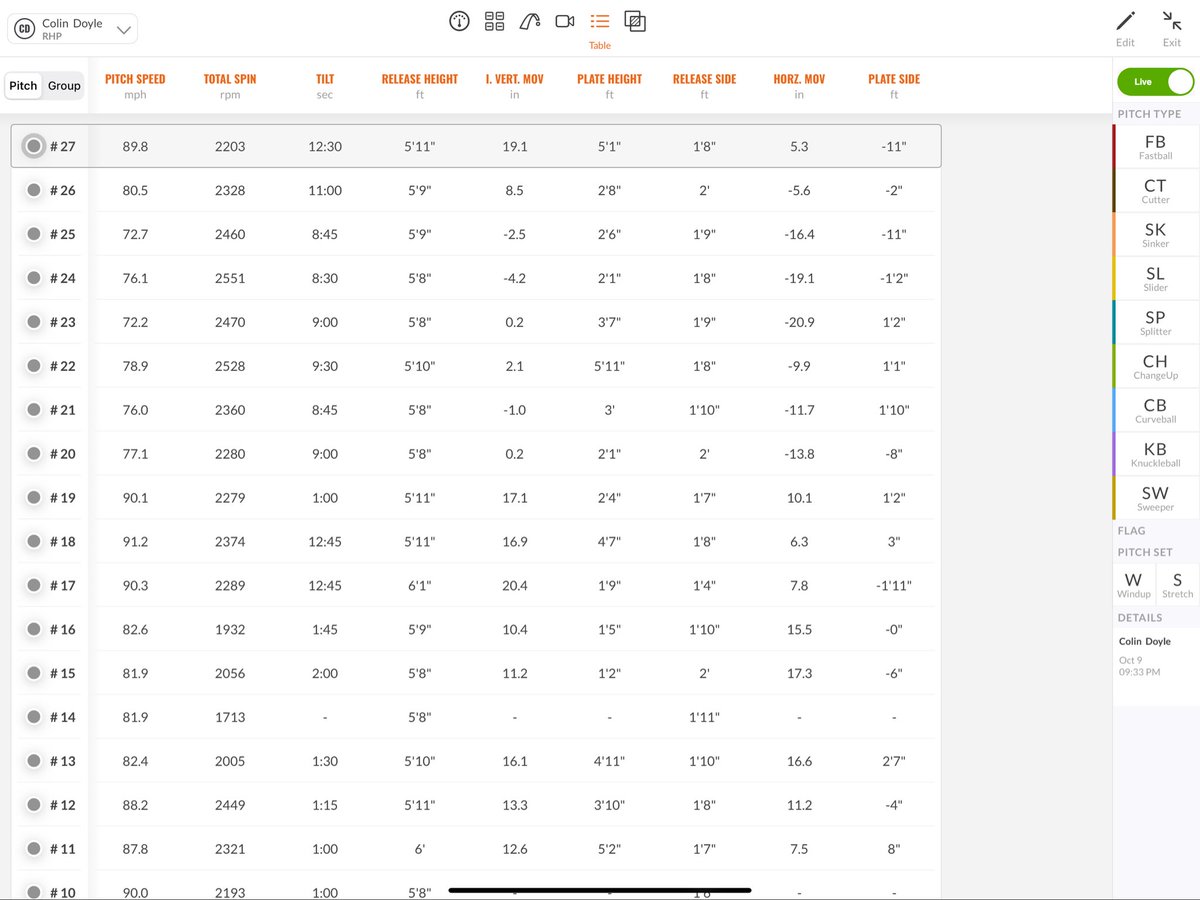Select the radio dot for pitch #16
This screenshot has width=1200, height=900.
[34, 629]
